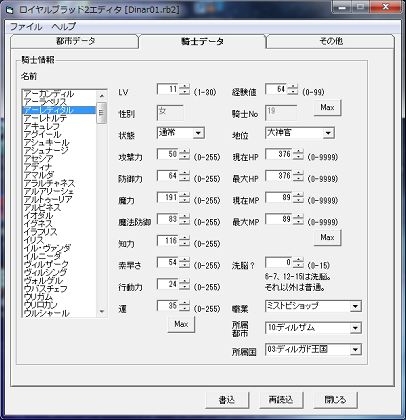Select the 騎士データ tab
406x420 pixels.
coord(202,41)
